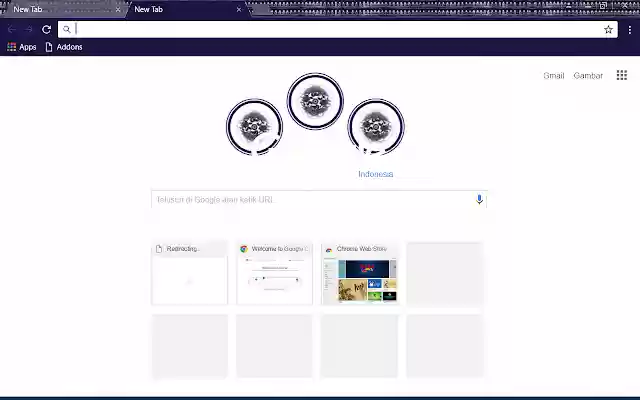
Task: Focus the address bar input
Action: tap(339, 29)
